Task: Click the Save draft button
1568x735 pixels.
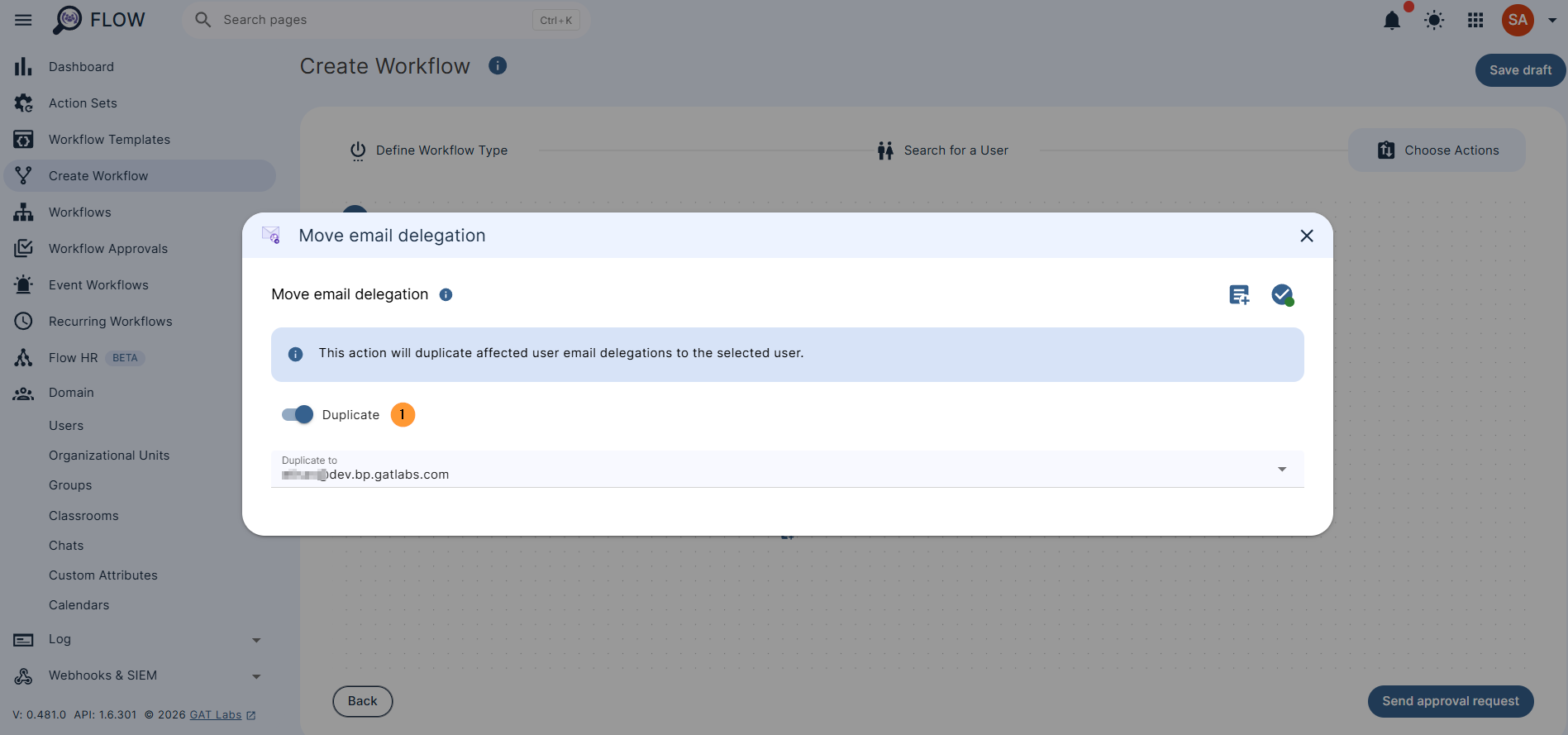Action: (x=1519, y=70)
